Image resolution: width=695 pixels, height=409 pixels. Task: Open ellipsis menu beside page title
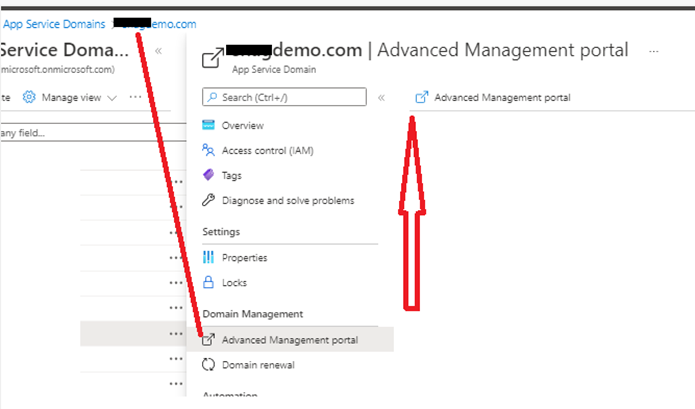coord(653,51)
